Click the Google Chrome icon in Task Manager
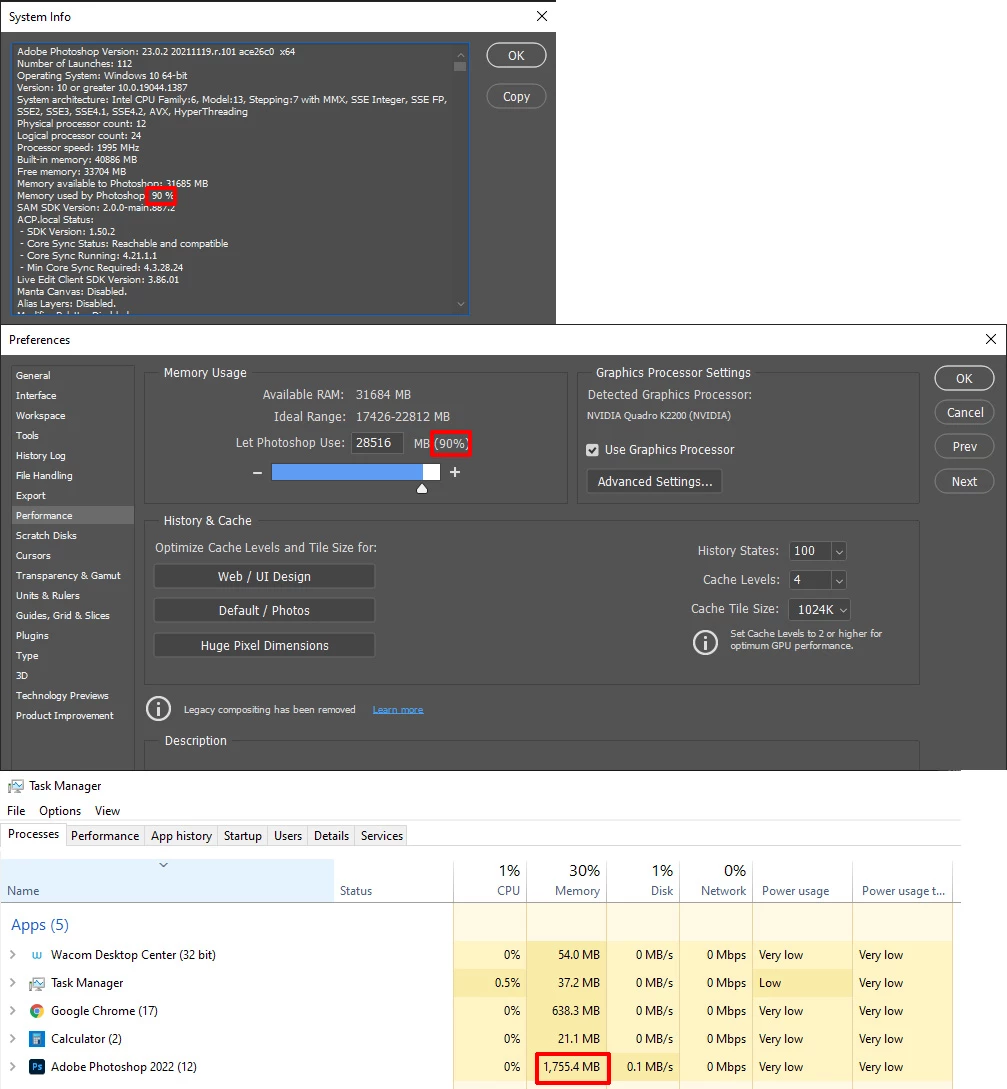 (37, 1011)
